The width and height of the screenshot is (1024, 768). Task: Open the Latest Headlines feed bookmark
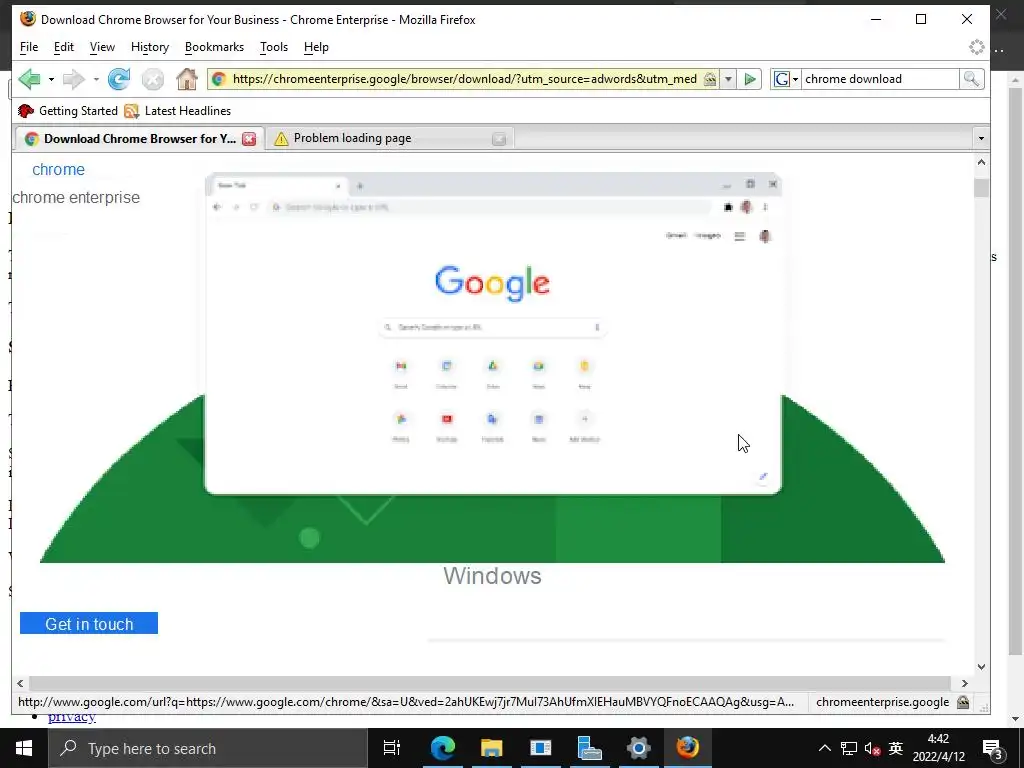pyautogui.click(x=178, y=111)
